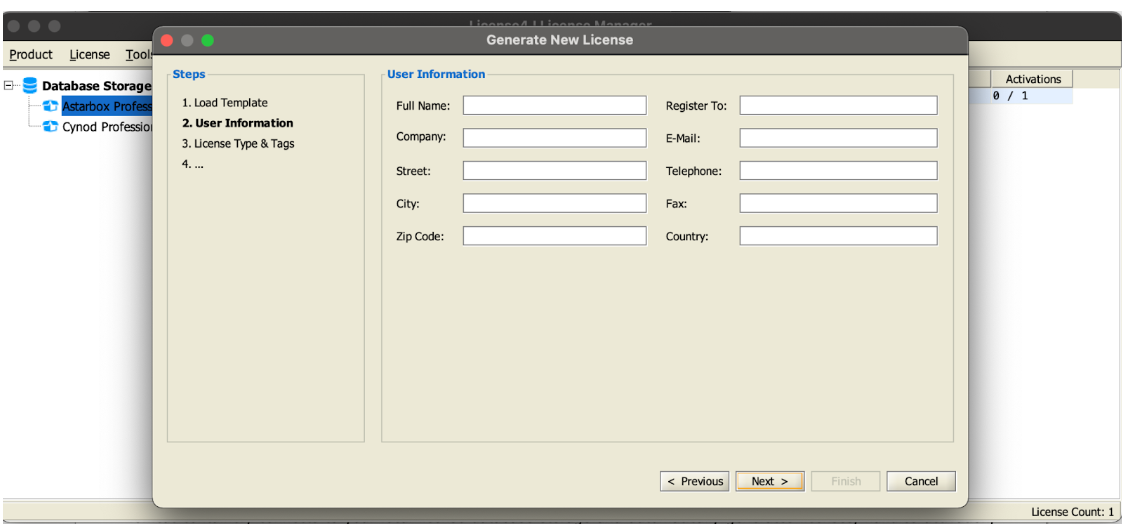Open the License menu

pyautogui.click(x=89, y=54)
